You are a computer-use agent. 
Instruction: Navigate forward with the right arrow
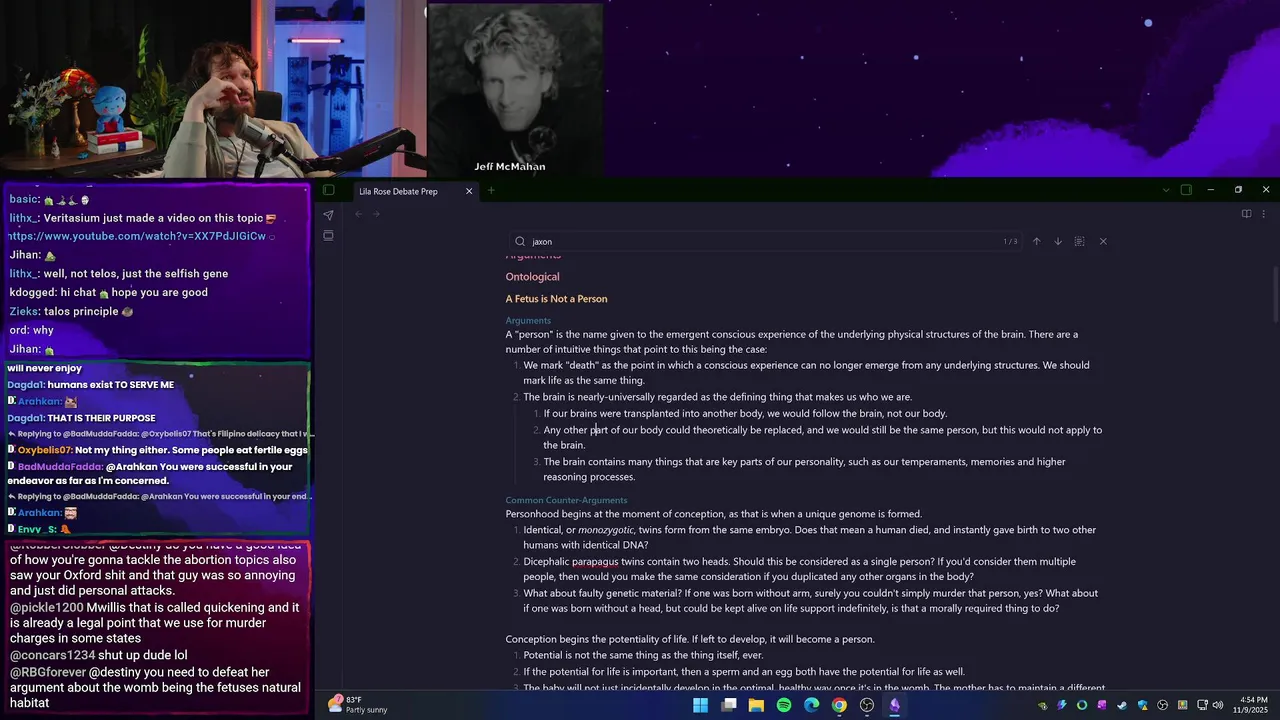tap(376, 214)
